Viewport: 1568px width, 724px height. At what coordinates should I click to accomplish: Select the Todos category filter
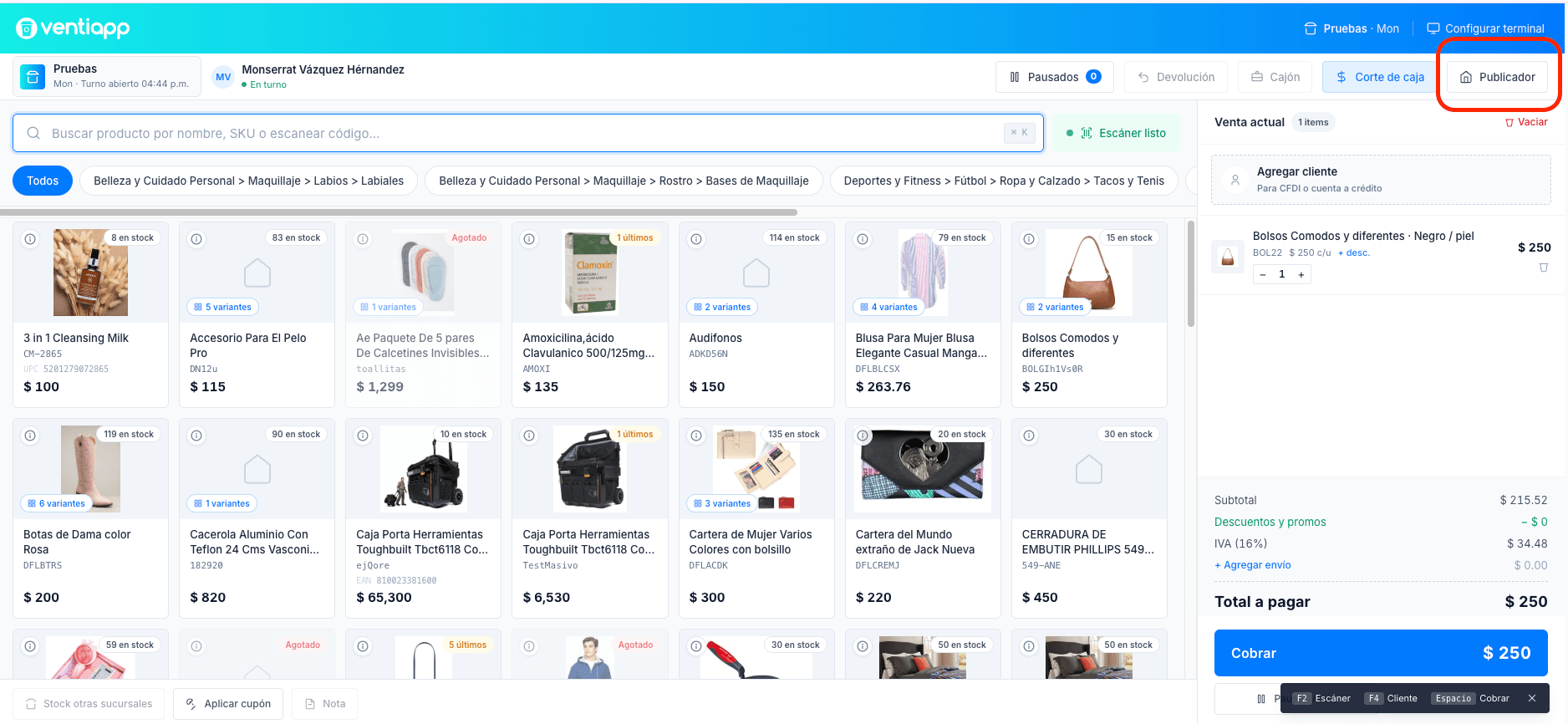coord(43,181)
